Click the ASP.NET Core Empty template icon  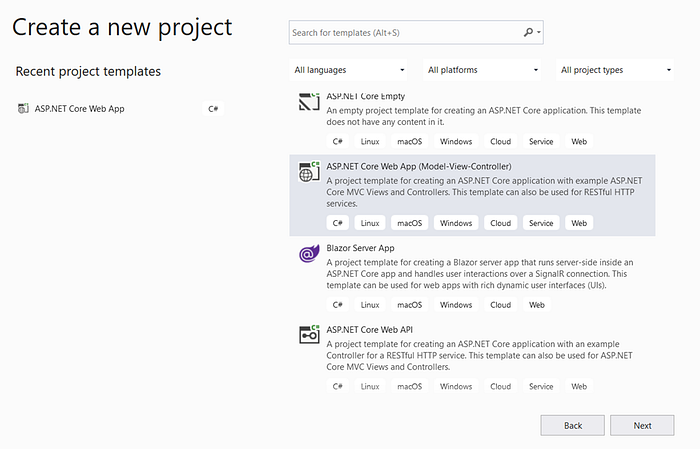click(x=309, y=101)
